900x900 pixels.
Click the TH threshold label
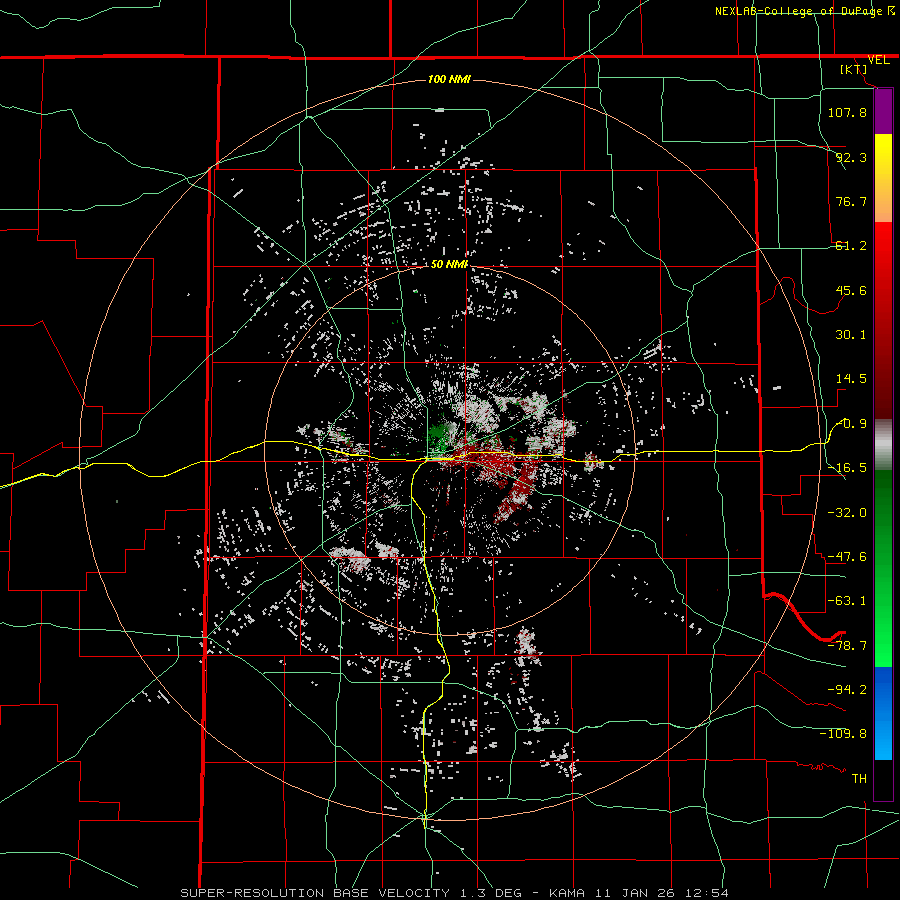point(859,779)
